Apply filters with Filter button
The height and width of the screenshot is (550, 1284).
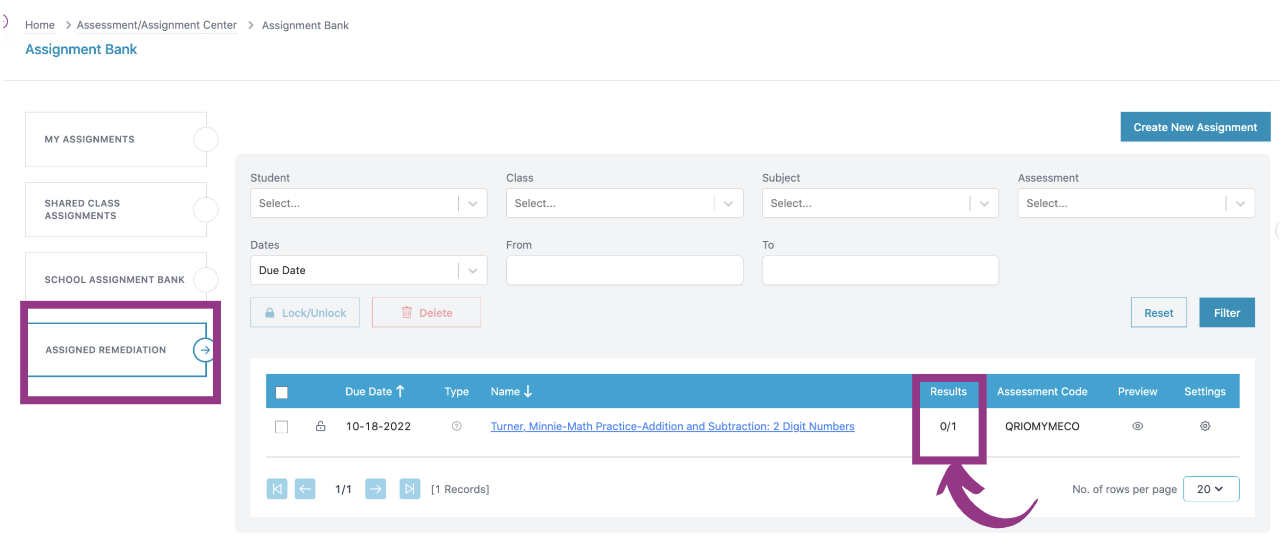click(x=1227, y=312)
